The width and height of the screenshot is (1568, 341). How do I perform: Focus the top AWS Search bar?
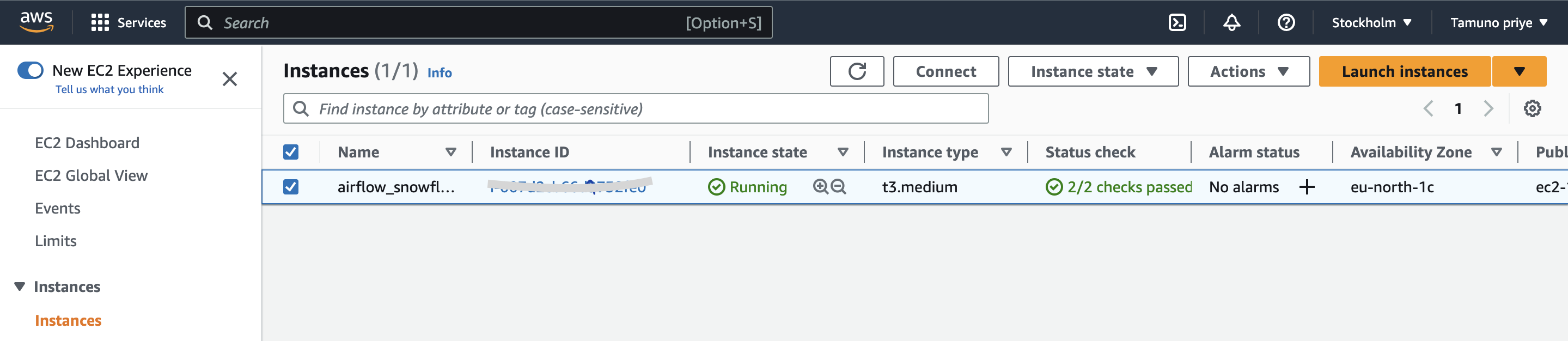pyautogui.click(x=478, y=22)
